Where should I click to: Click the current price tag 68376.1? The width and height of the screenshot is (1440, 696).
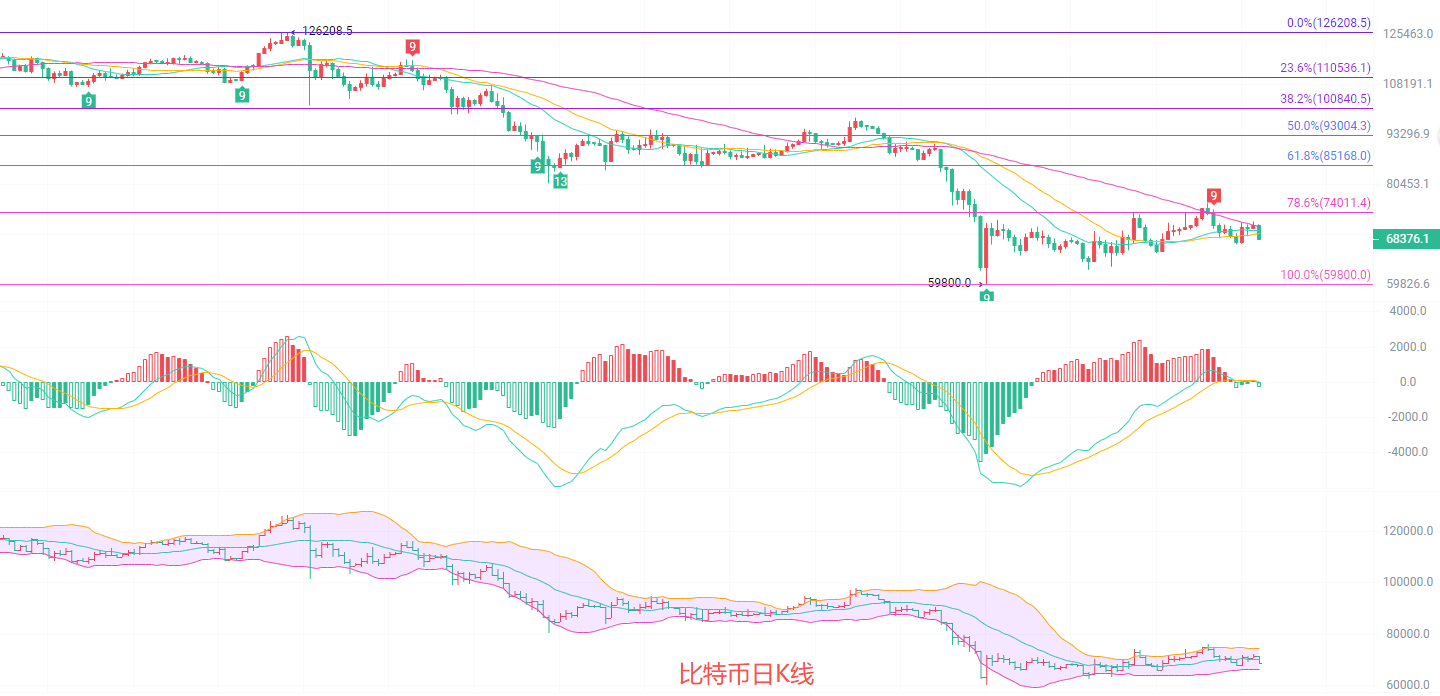click(1406, 239)
